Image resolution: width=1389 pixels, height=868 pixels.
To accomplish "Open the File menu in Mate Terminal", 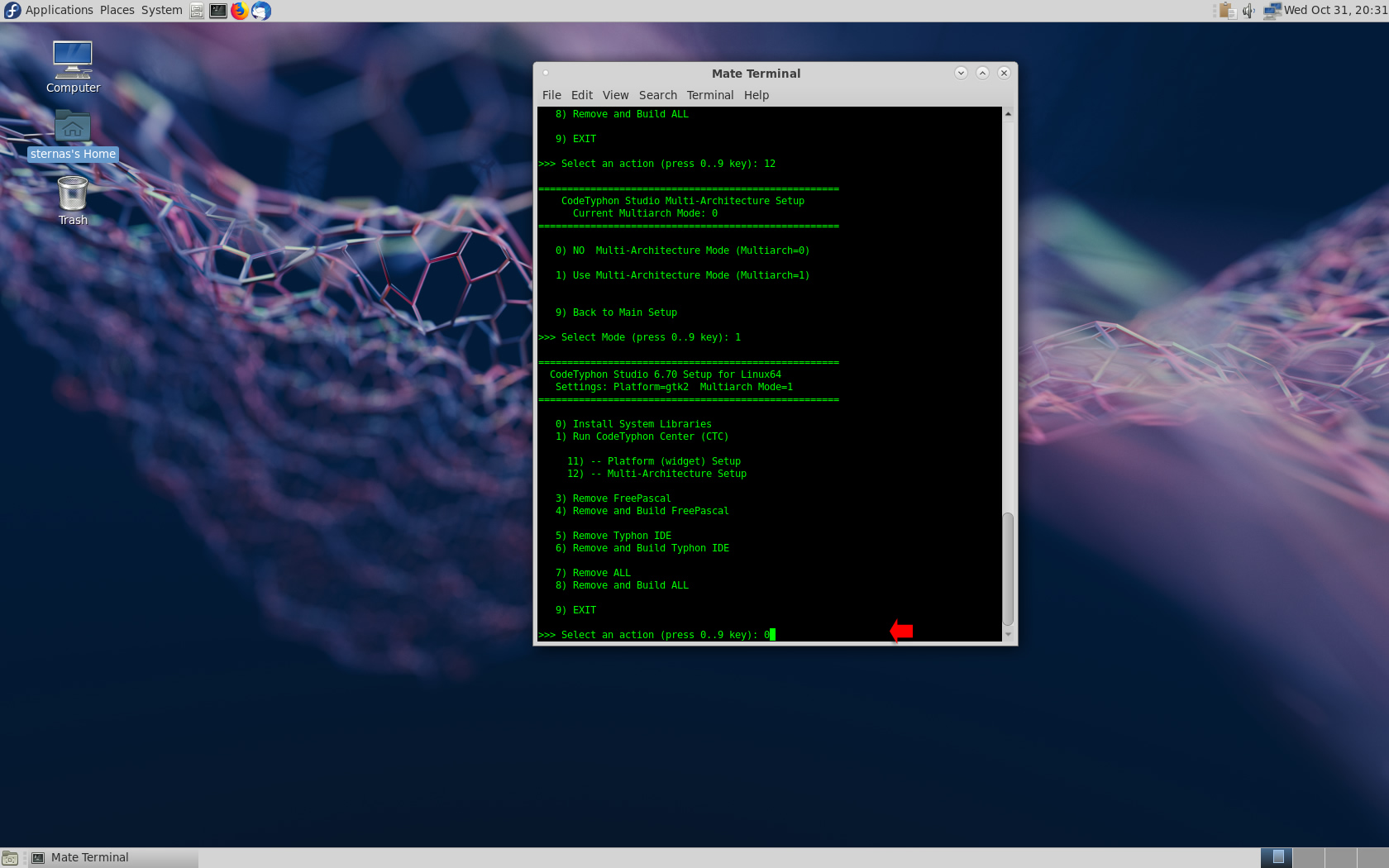I will (551, 95).
